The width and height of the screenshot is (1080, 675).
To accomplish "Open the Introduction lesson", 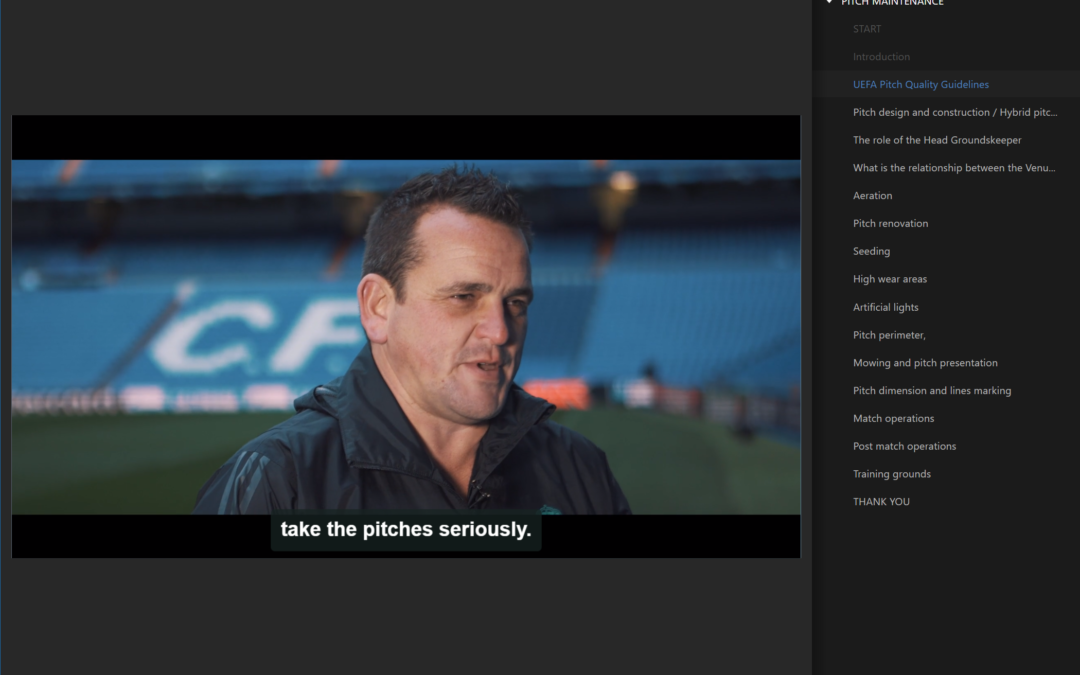I will pos(881,57).
